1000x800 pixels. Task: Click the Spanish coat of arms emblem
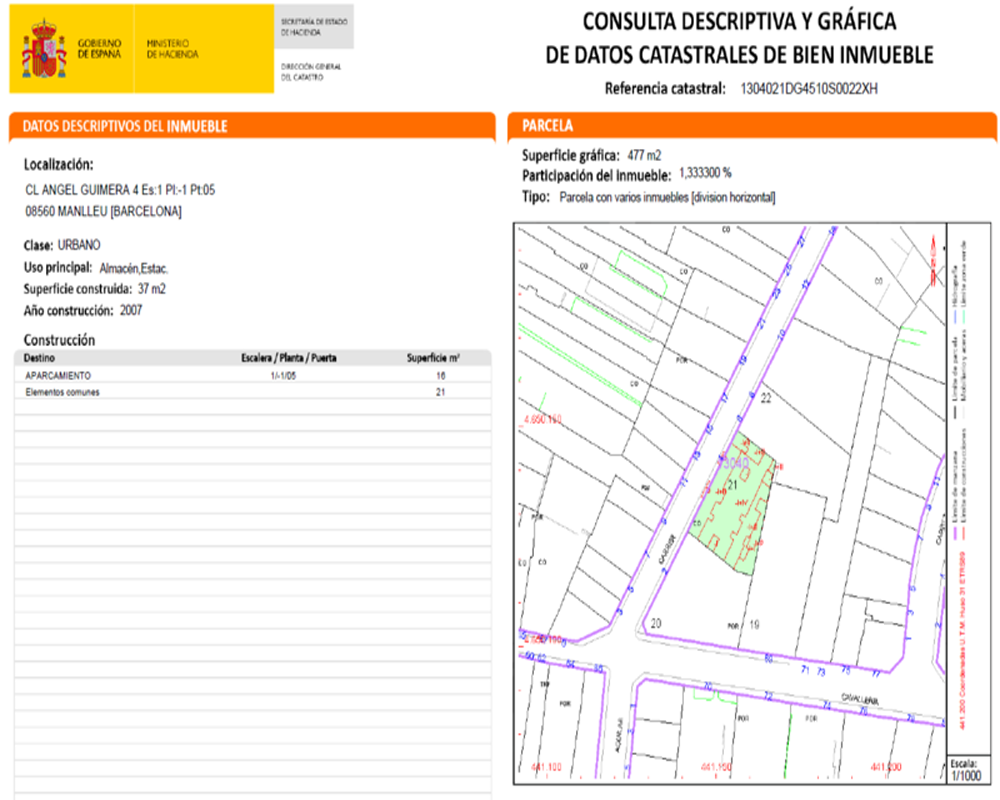click(x=44, y=48)
